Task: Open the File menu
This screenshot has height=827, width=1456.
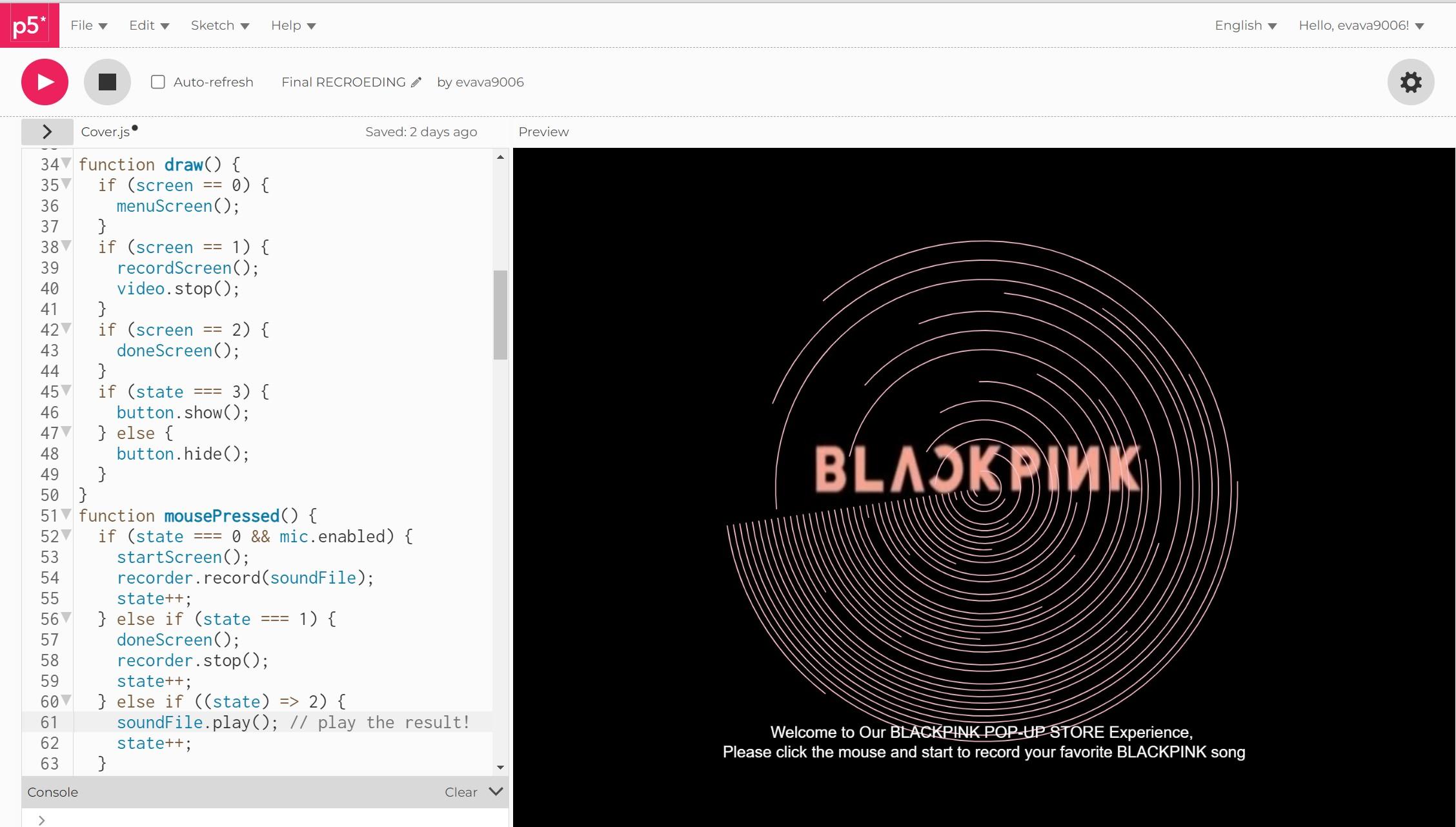Action: (x=88, y=25)
